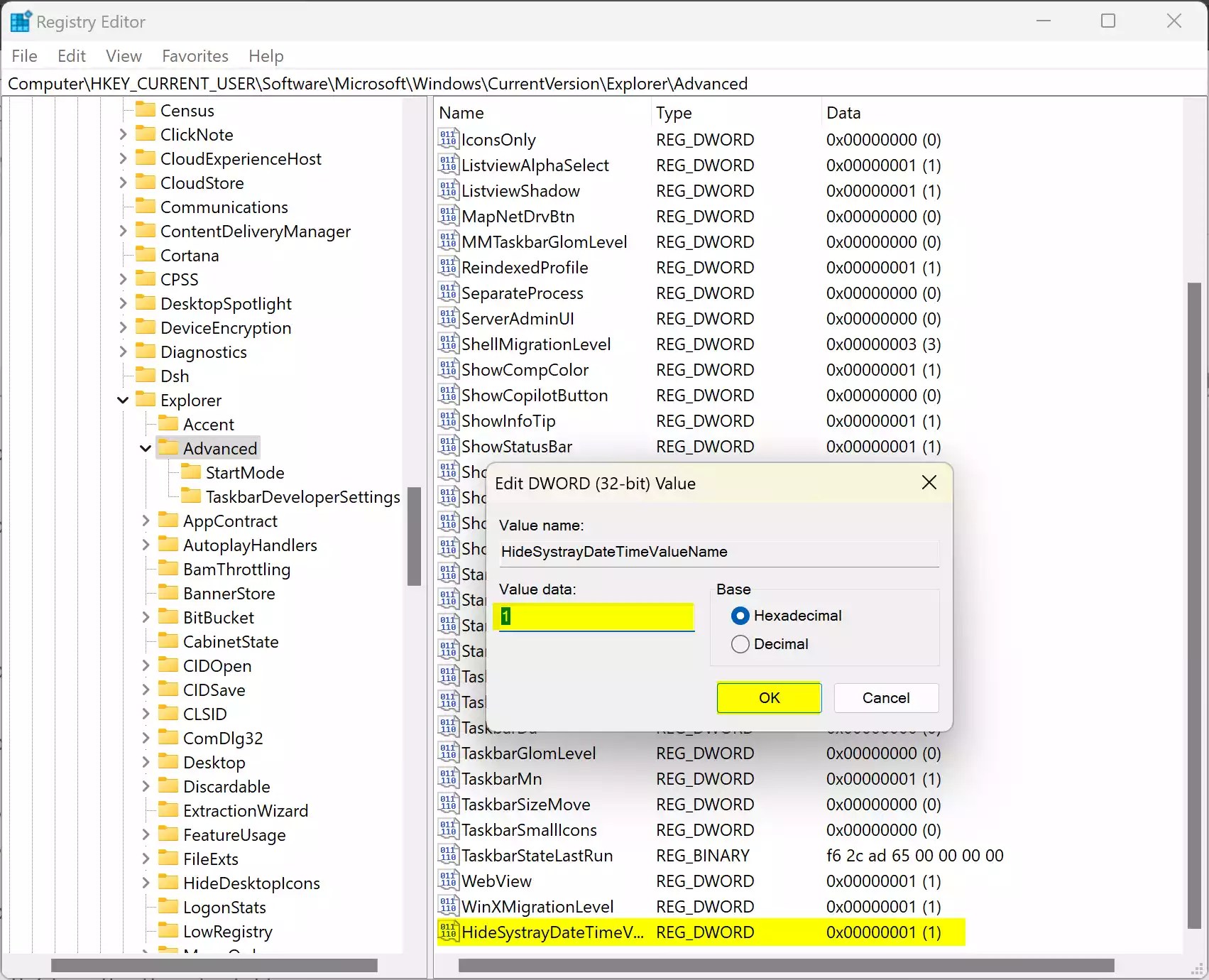1209x980 pixels.
Task: Click the IconsOnly DWORD value icon
Action: [x=449, y=139]
